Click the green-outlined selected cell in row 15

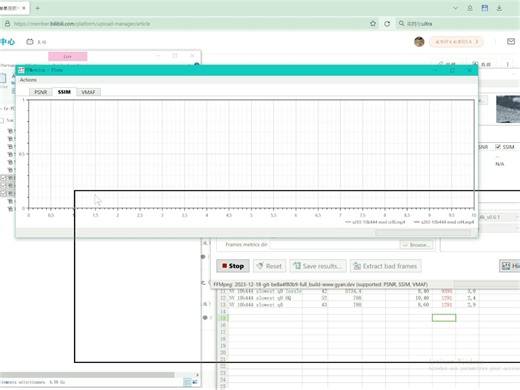pyautogui.click(x=444, y=318)
